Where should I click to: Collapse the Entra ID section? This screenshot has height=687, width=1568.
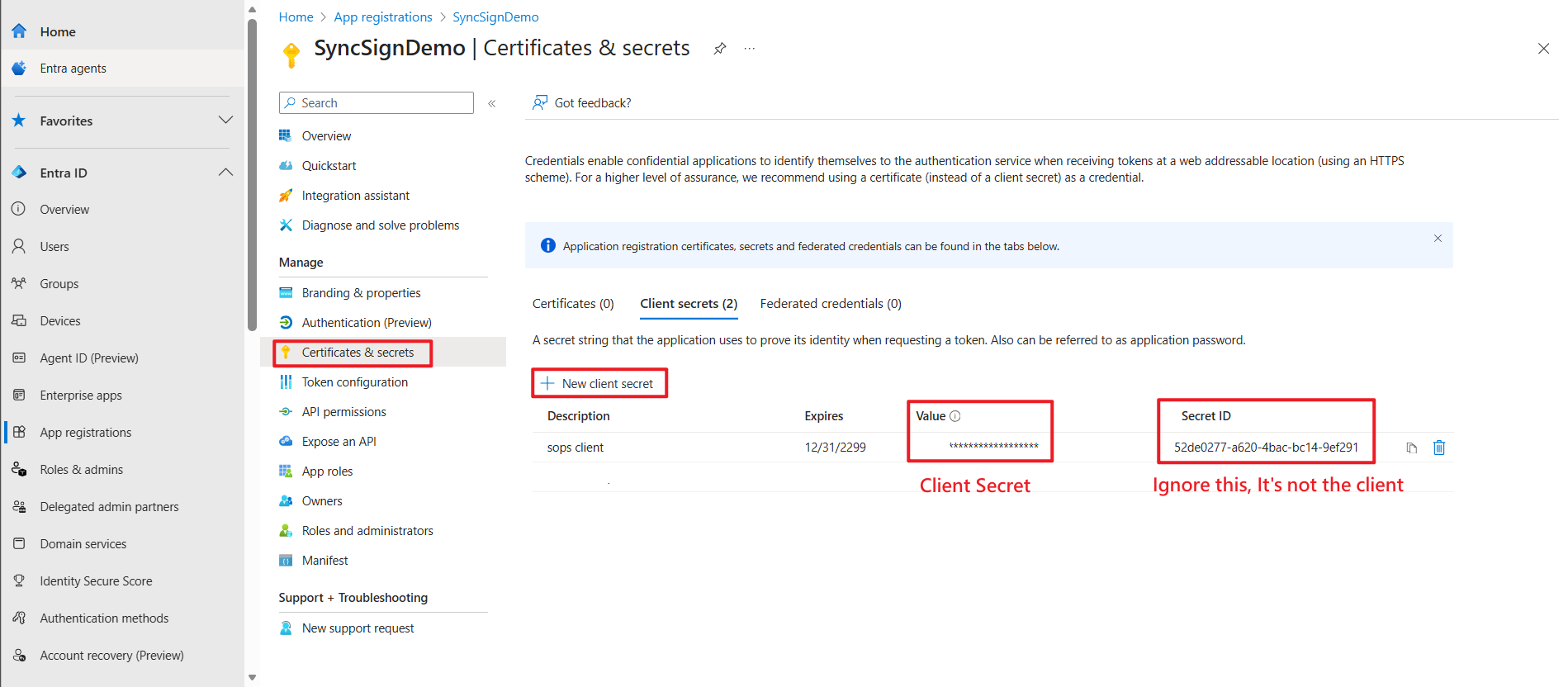225,173
